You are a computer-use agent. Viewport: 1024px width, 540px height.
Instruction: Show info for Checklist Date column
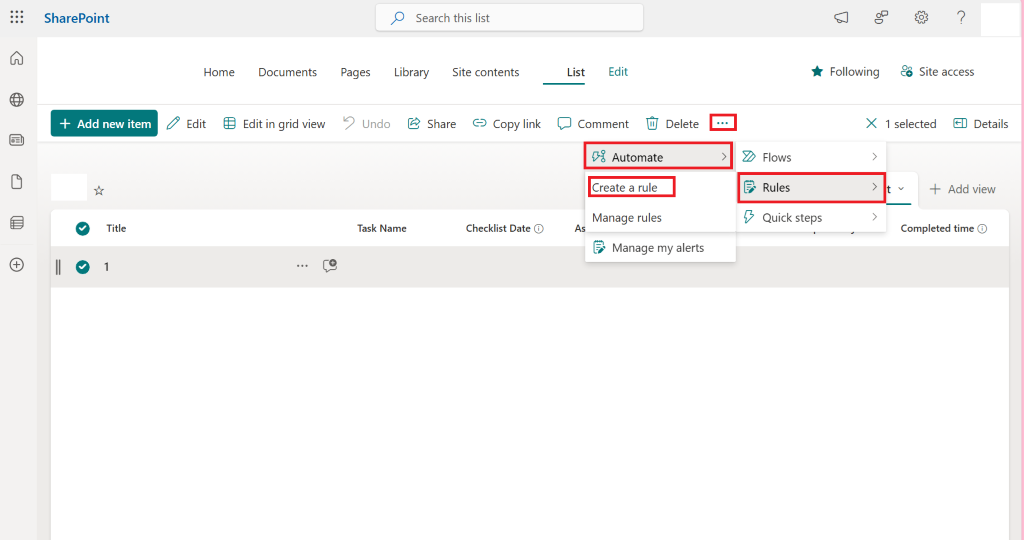coord(539,229)
